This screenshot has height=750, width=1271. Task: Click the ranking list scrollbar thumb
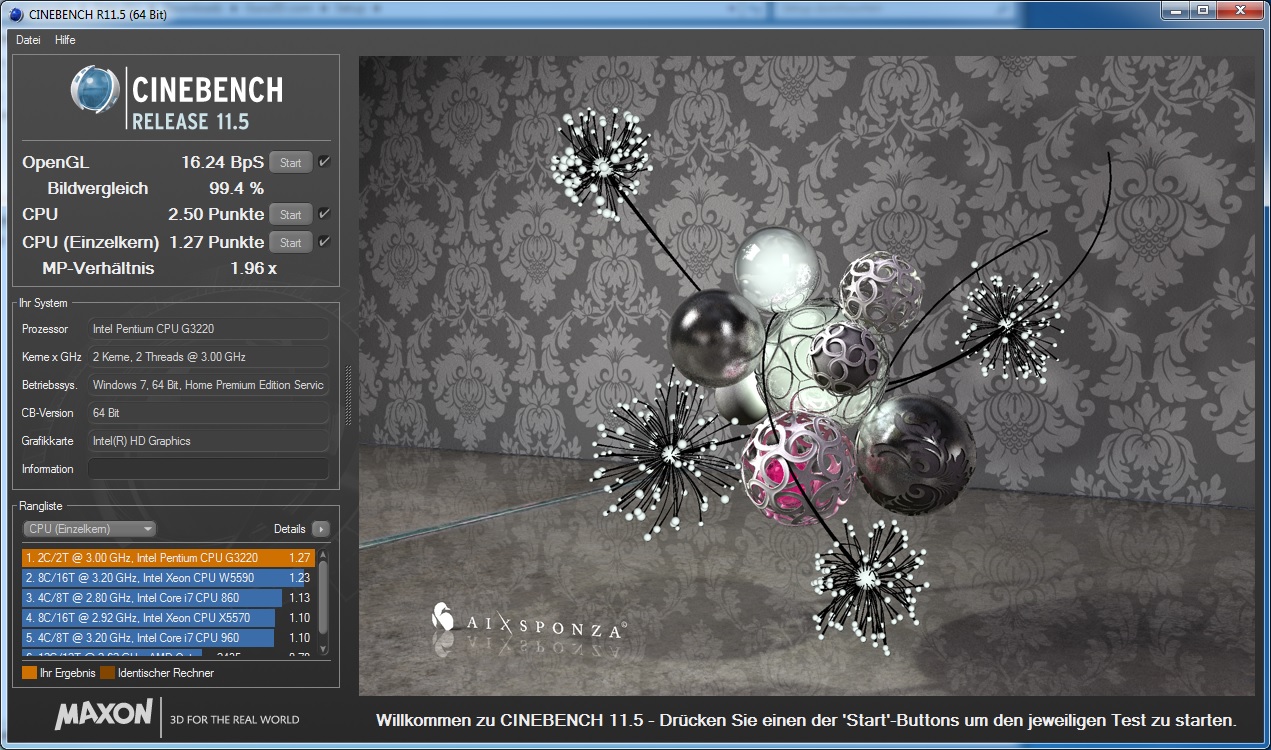[323, 597]
